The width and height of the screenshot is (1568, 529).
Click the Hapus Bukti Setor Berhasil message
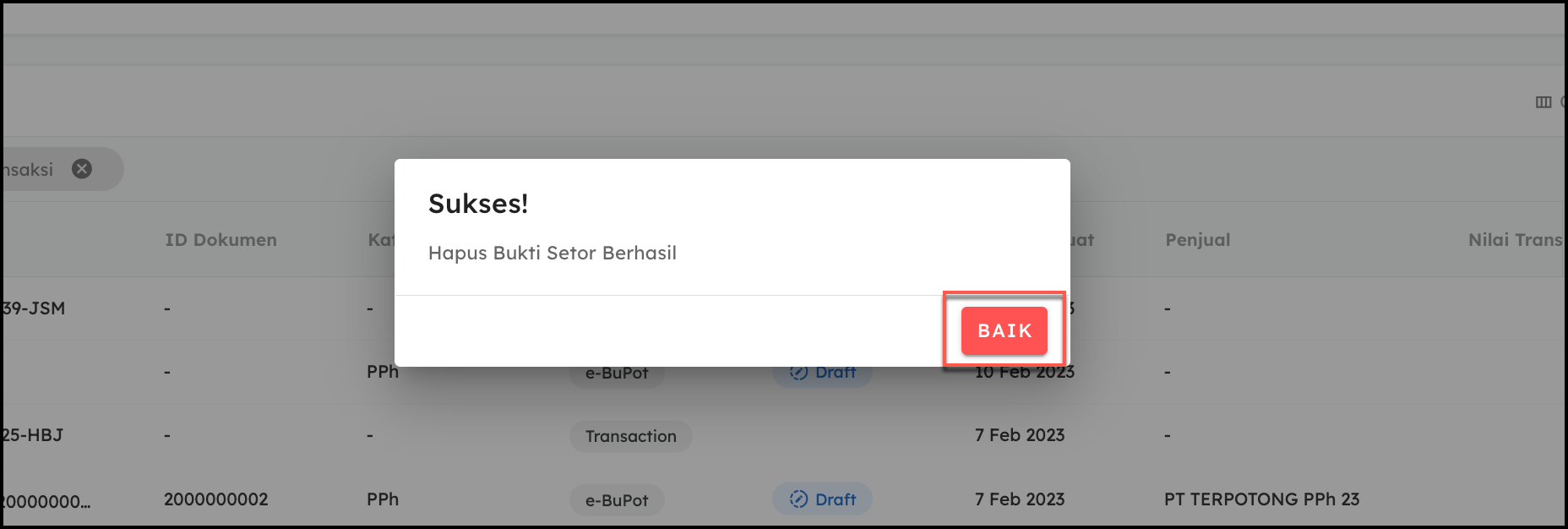(552, 254)
